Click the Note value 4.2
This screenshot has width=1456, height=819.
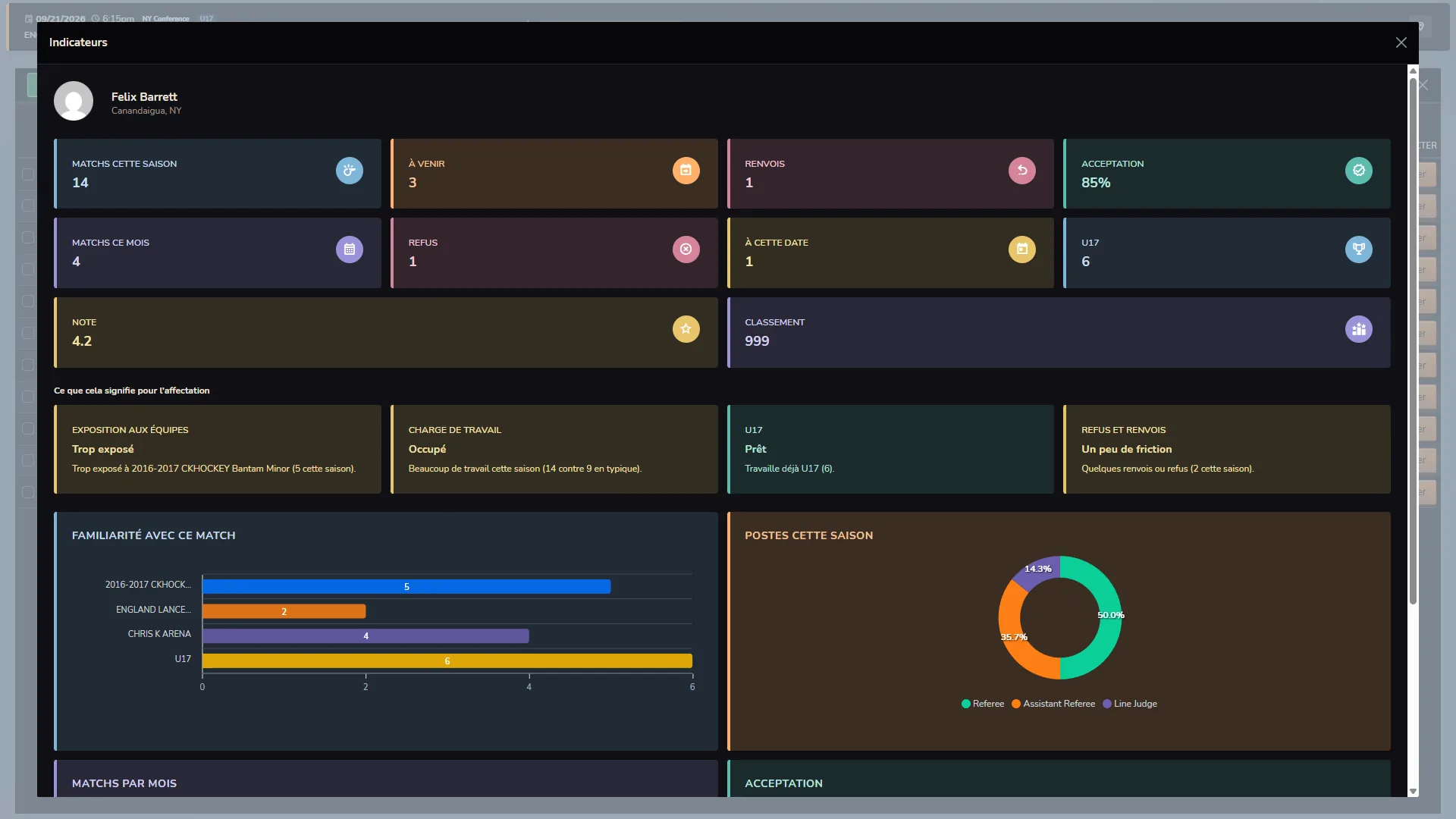click(82, 341)
